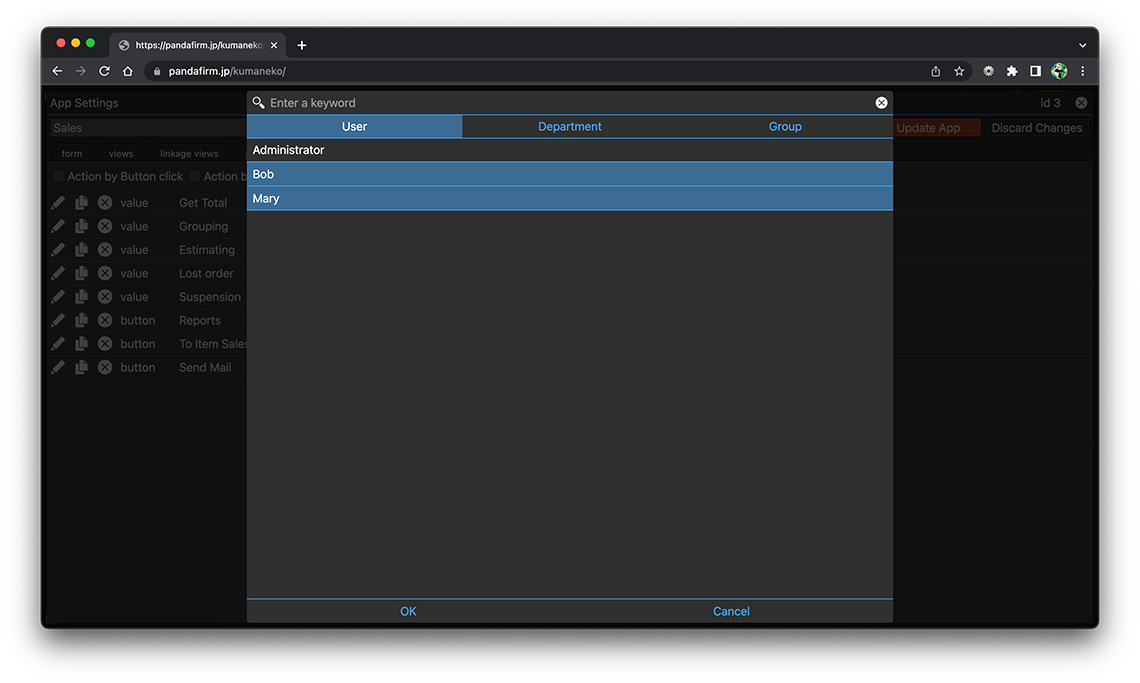Image resolution: width=1140 pixels, height=683 pixels.
Task: Open the browser Extensions puzzle icon
Action: point(1012,71)
